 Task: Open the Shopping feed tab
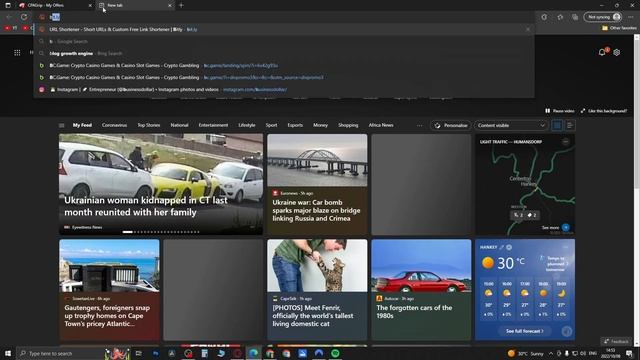(x=348, y=125)
